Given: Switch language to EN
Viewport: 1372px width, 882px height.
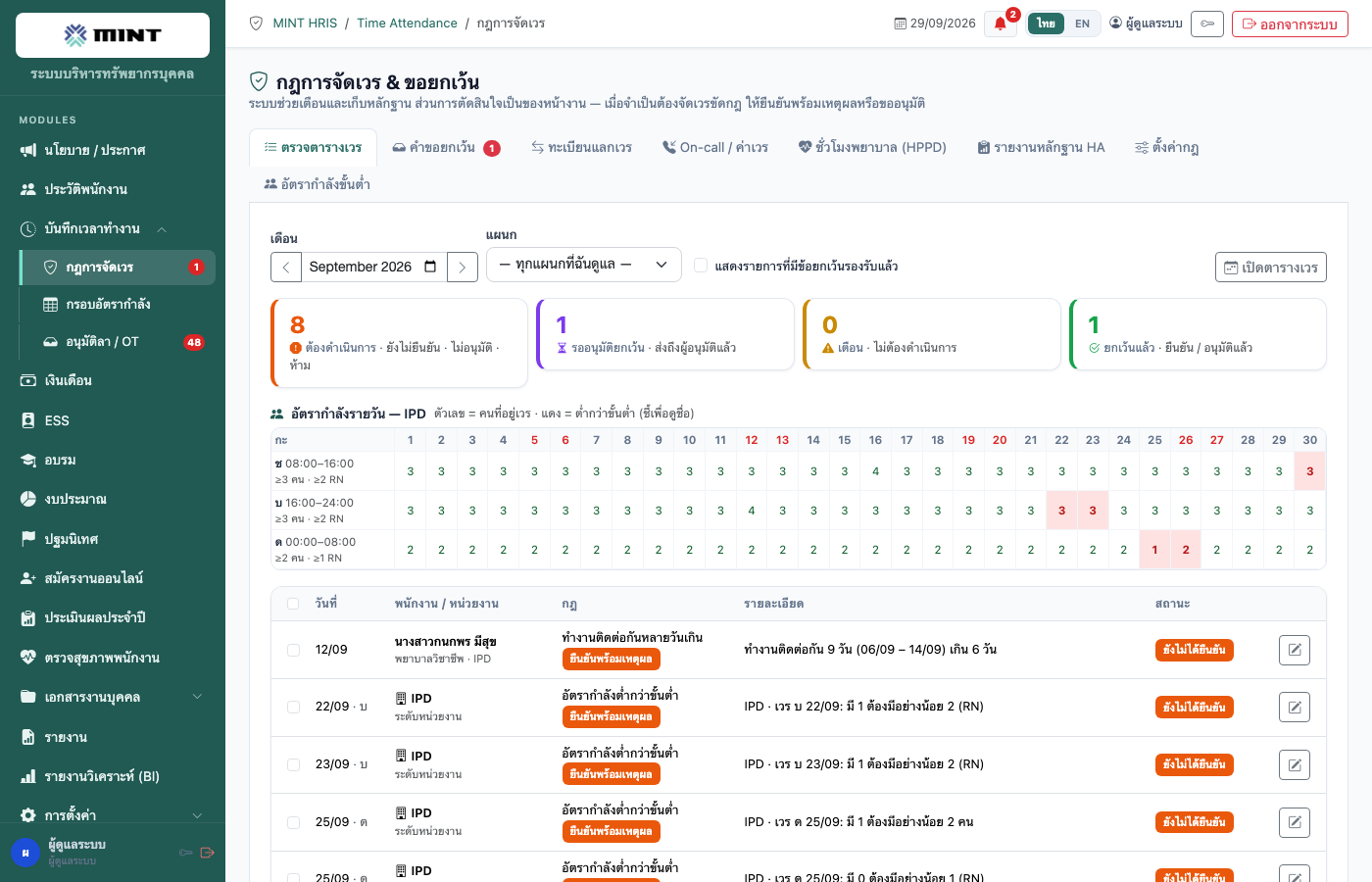Looking at the screenshot, I should [x=1082, y=24].
